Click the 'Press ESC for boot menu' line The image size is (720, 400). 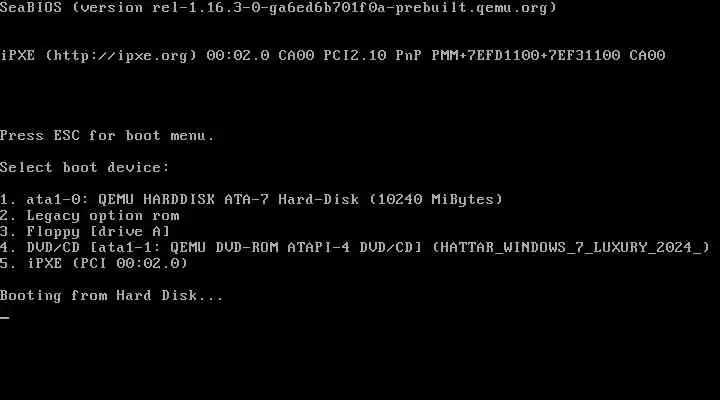(107, 136)
